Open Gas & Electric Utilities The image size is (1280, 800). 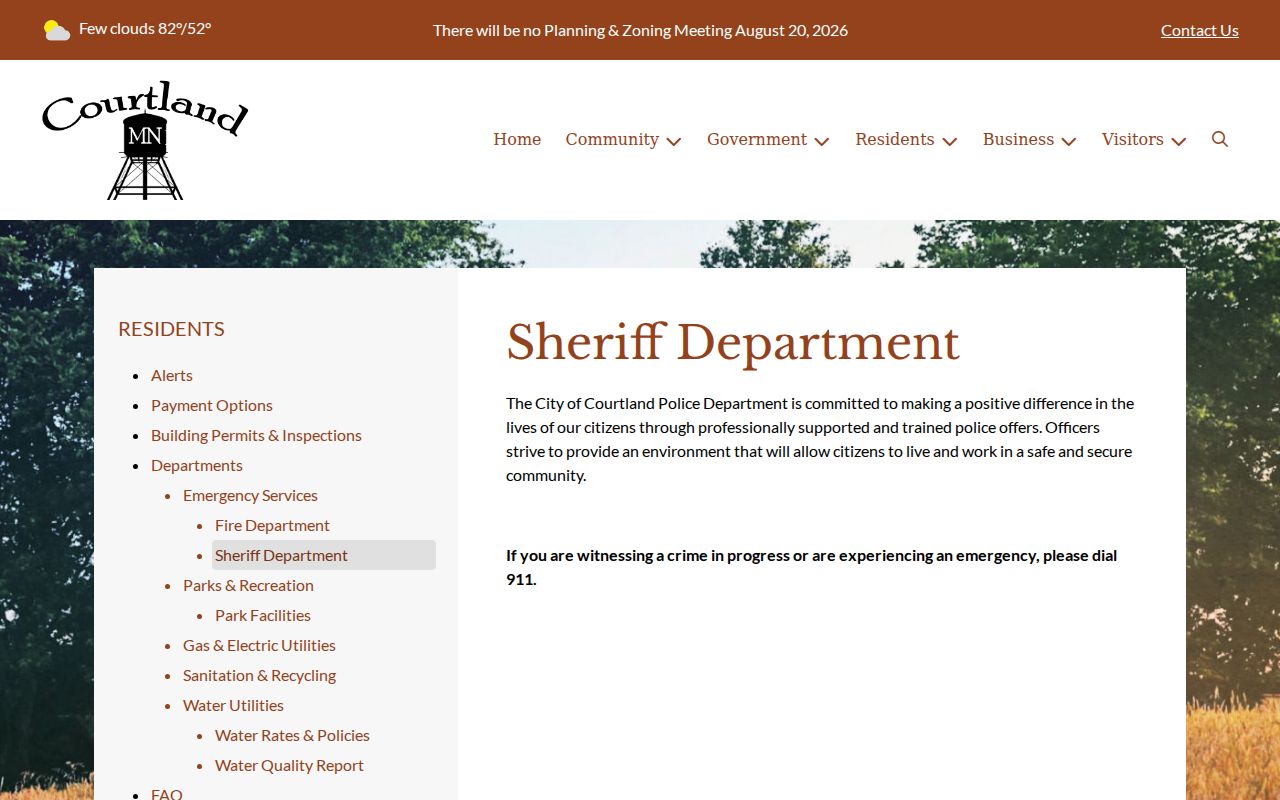click(259, 645)
